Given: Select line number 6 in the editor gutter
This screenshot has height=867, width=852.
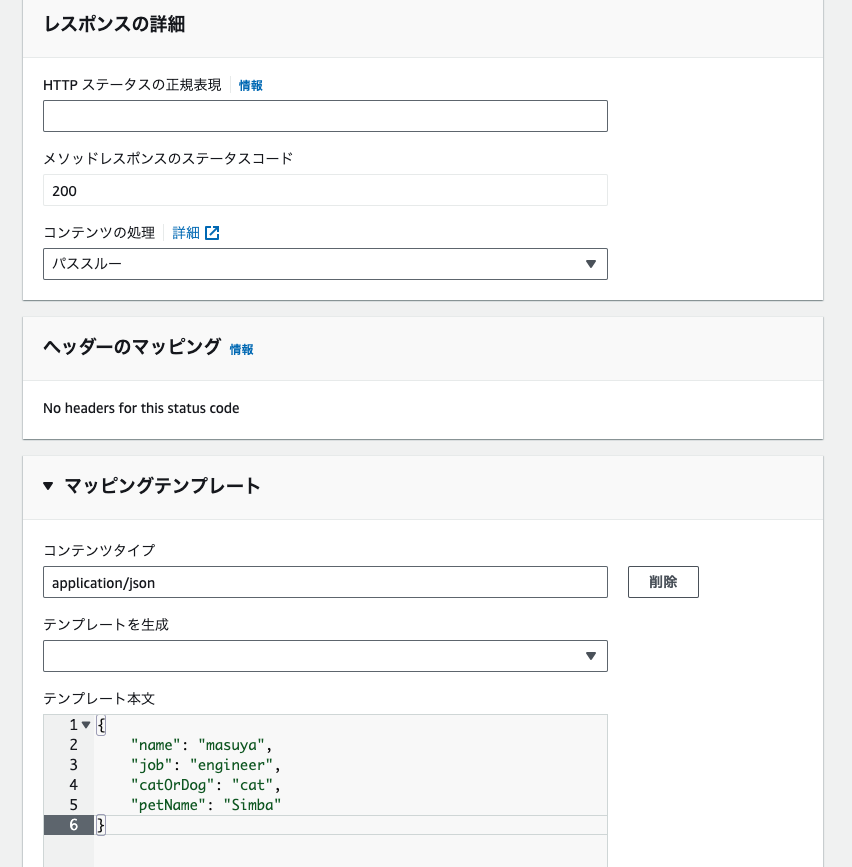Looking at the screenshot, I should (74, 825).
